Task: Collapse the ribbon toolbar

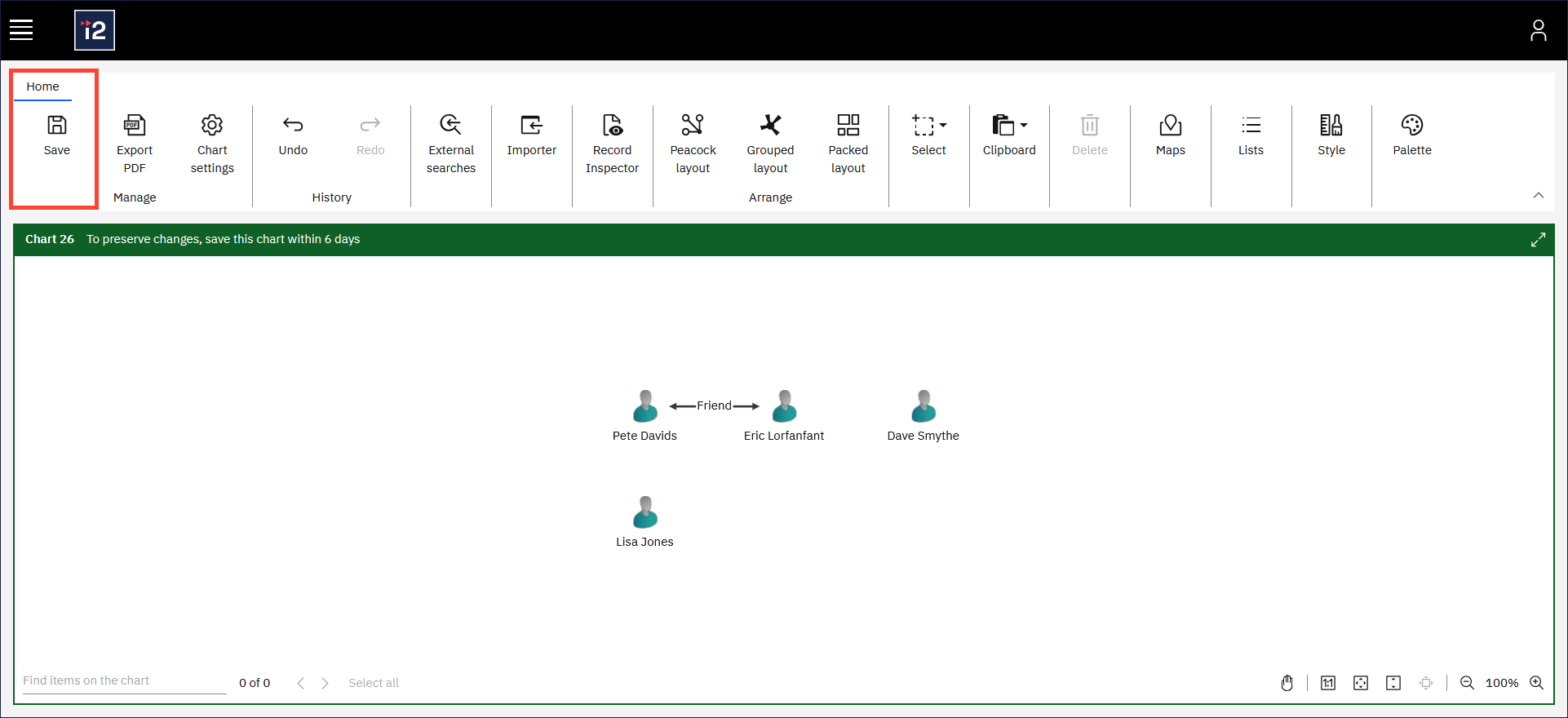Action: pyautogui.click(x=1538, y=195)
